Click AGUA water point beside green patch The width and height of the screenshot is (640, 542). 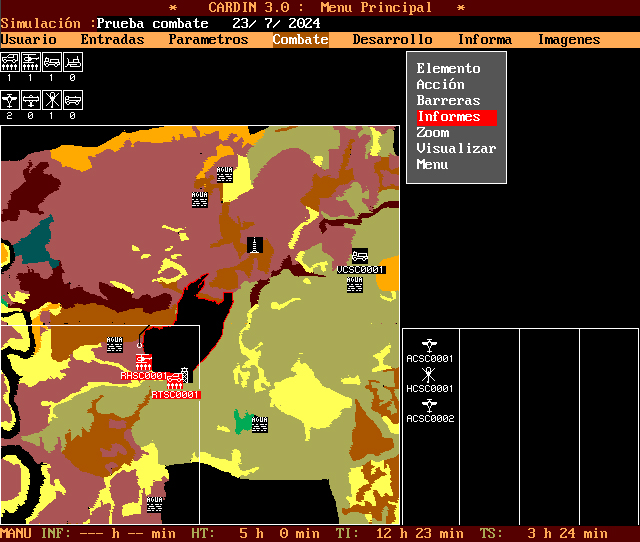click(x=260, y=424)
